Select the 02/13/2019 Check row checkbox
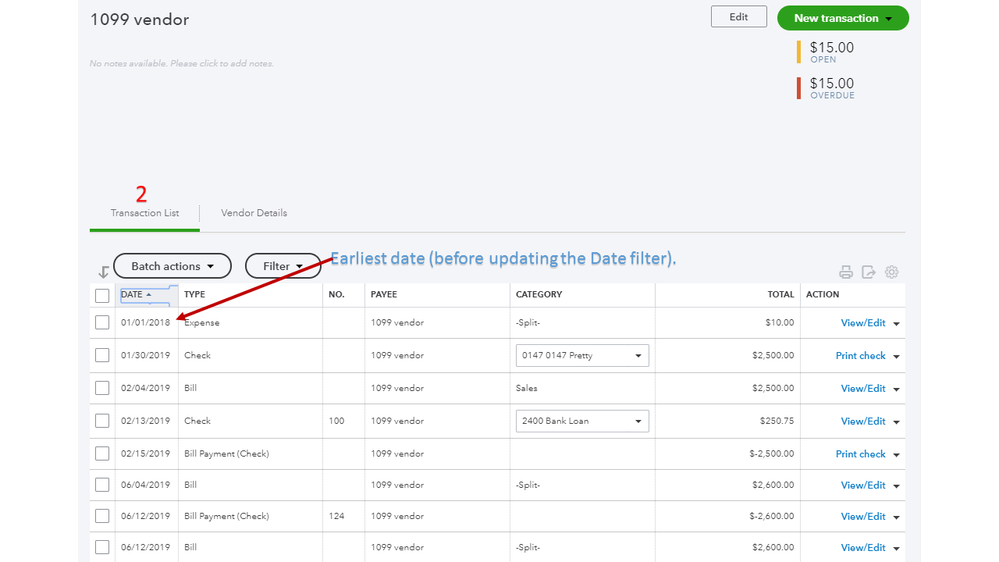 [102, 421]
